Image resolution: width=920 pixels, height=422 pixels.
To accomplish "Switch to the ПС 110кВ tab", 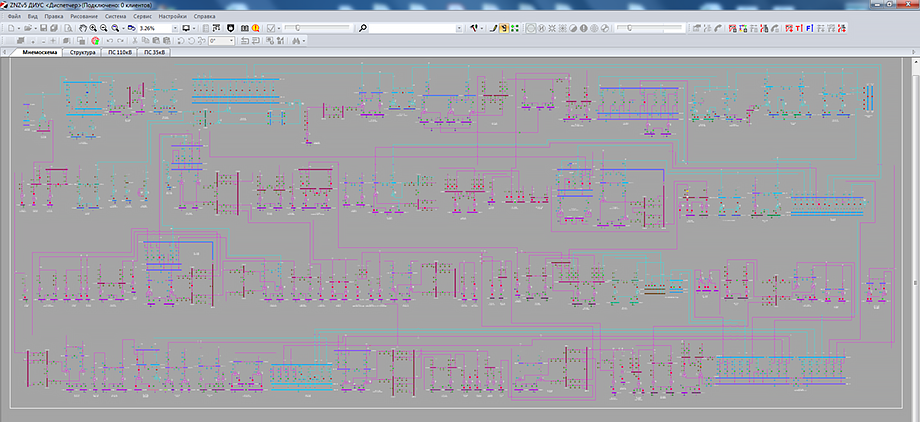I will (120, 52).
